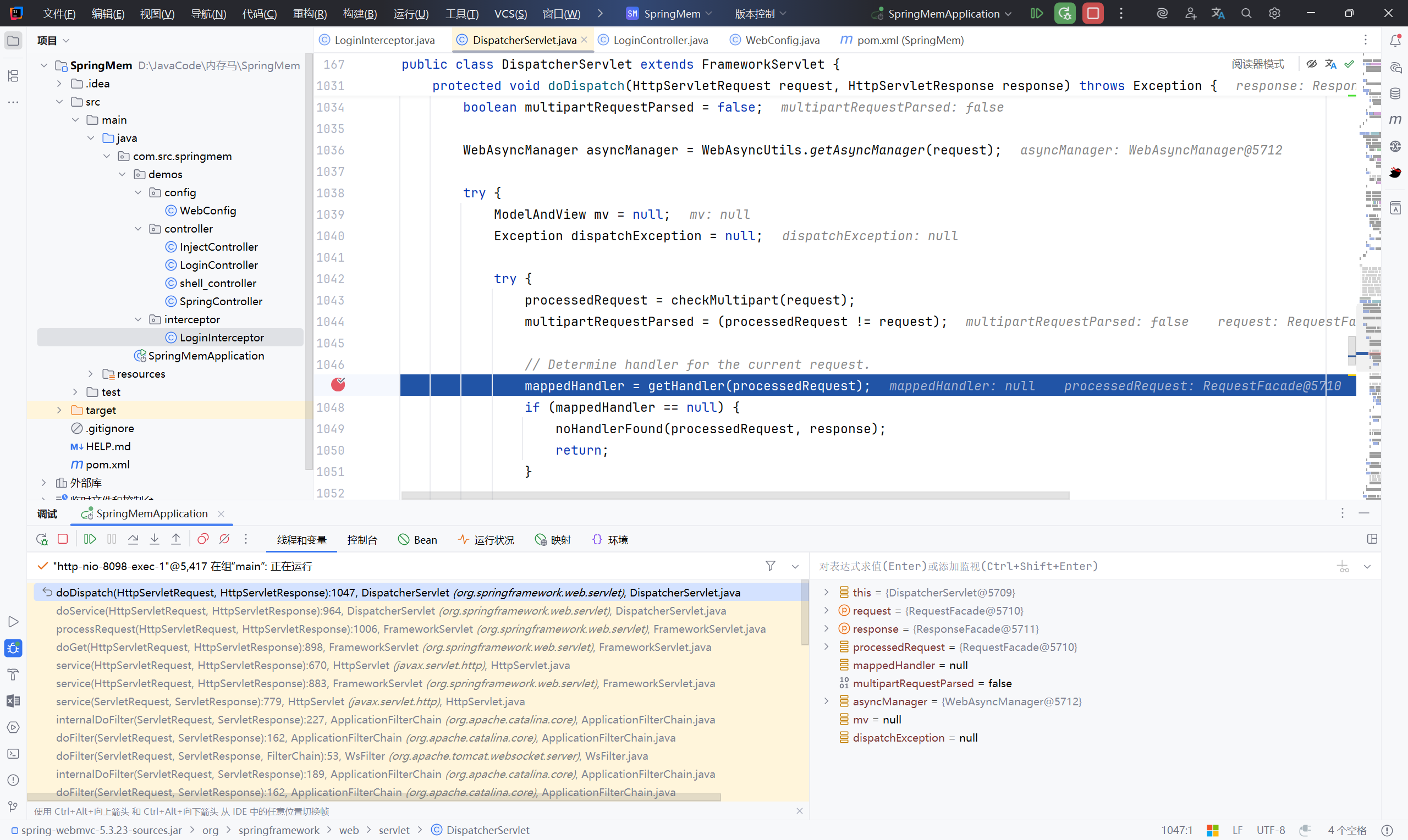Screen dimensions: 1408x840
Task: Expand the target folder in the project tree
Action: click(x=59, y=410)
